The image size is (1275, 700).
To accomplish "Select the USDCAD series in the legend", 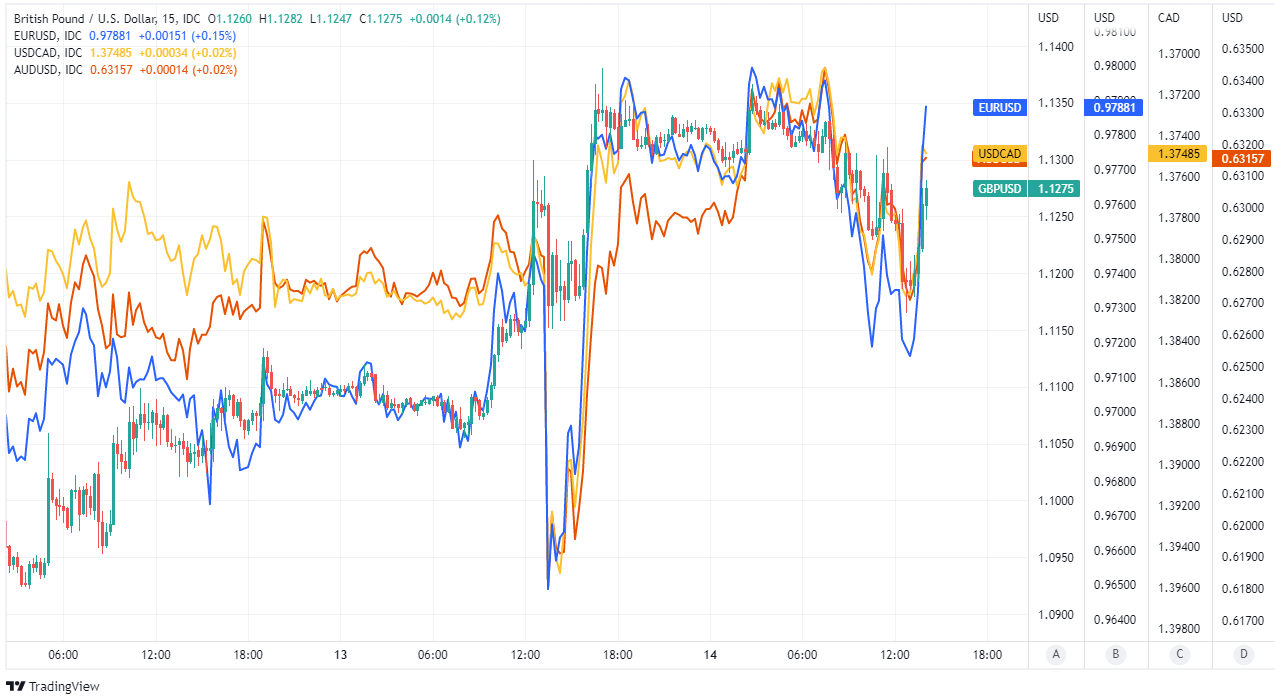I will pyautogui.click(x=48, y=53).
